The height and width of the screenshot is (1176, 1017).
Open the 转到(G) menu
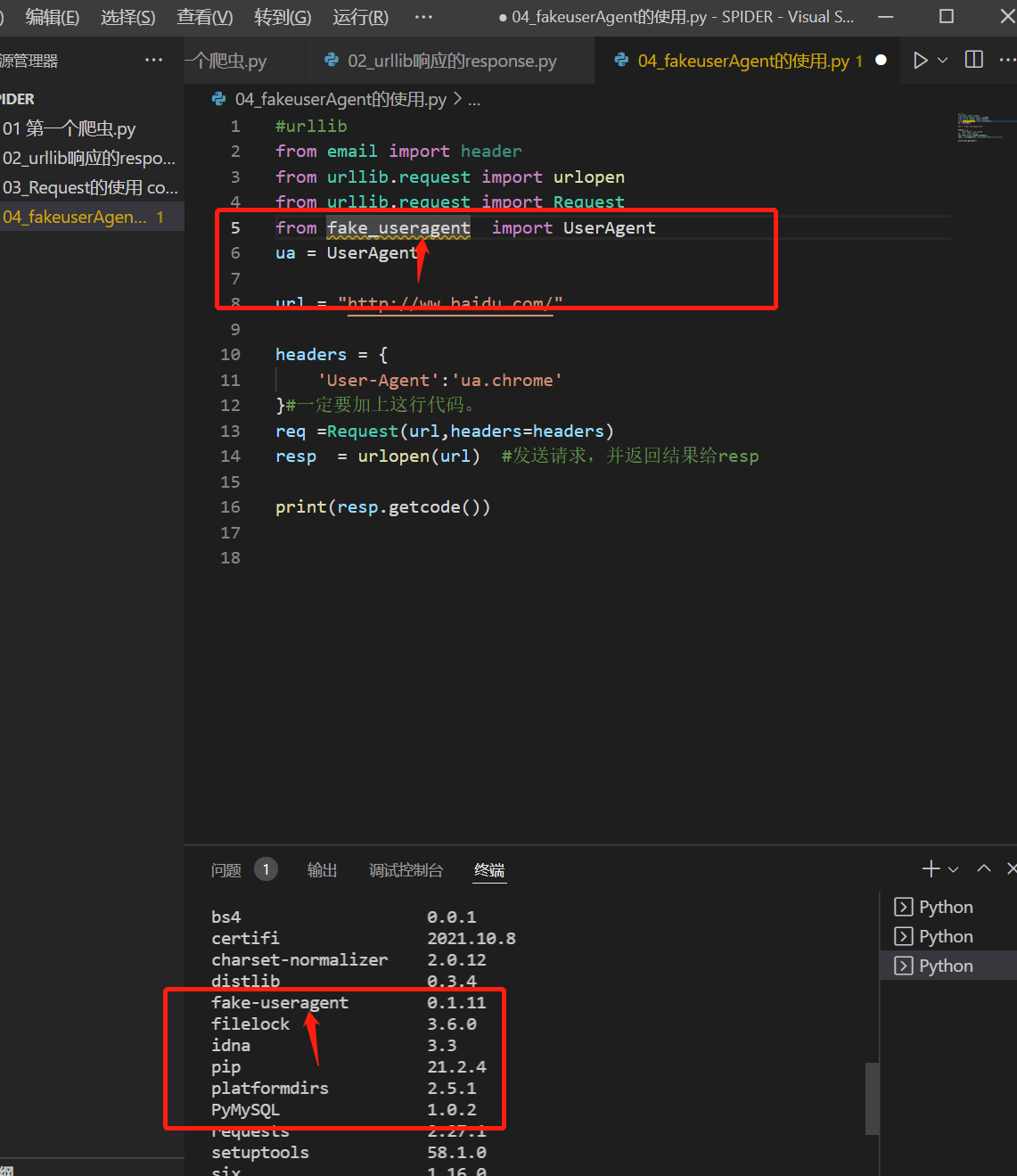(283, 17)
